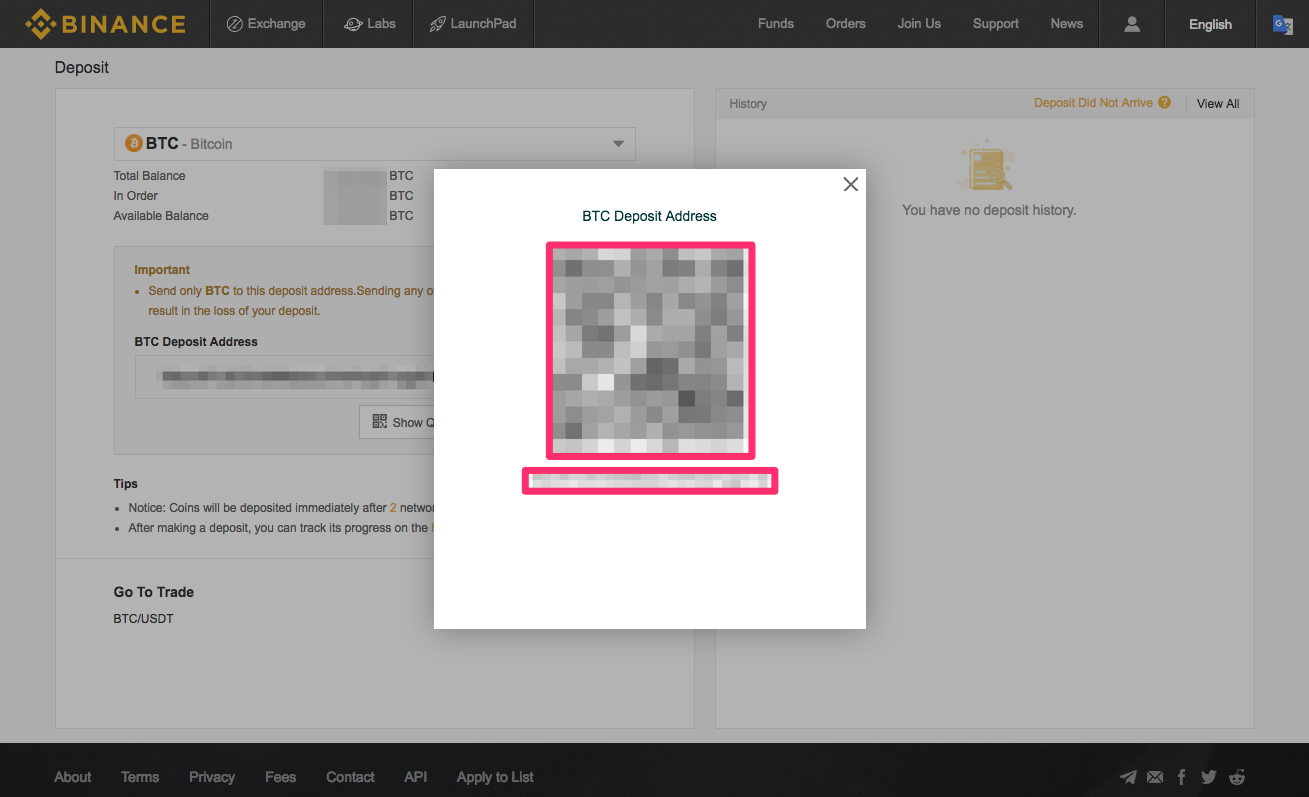Click the Bitcoin coin icon
This screenshot has height=797, width=1309.
point(134,144)
